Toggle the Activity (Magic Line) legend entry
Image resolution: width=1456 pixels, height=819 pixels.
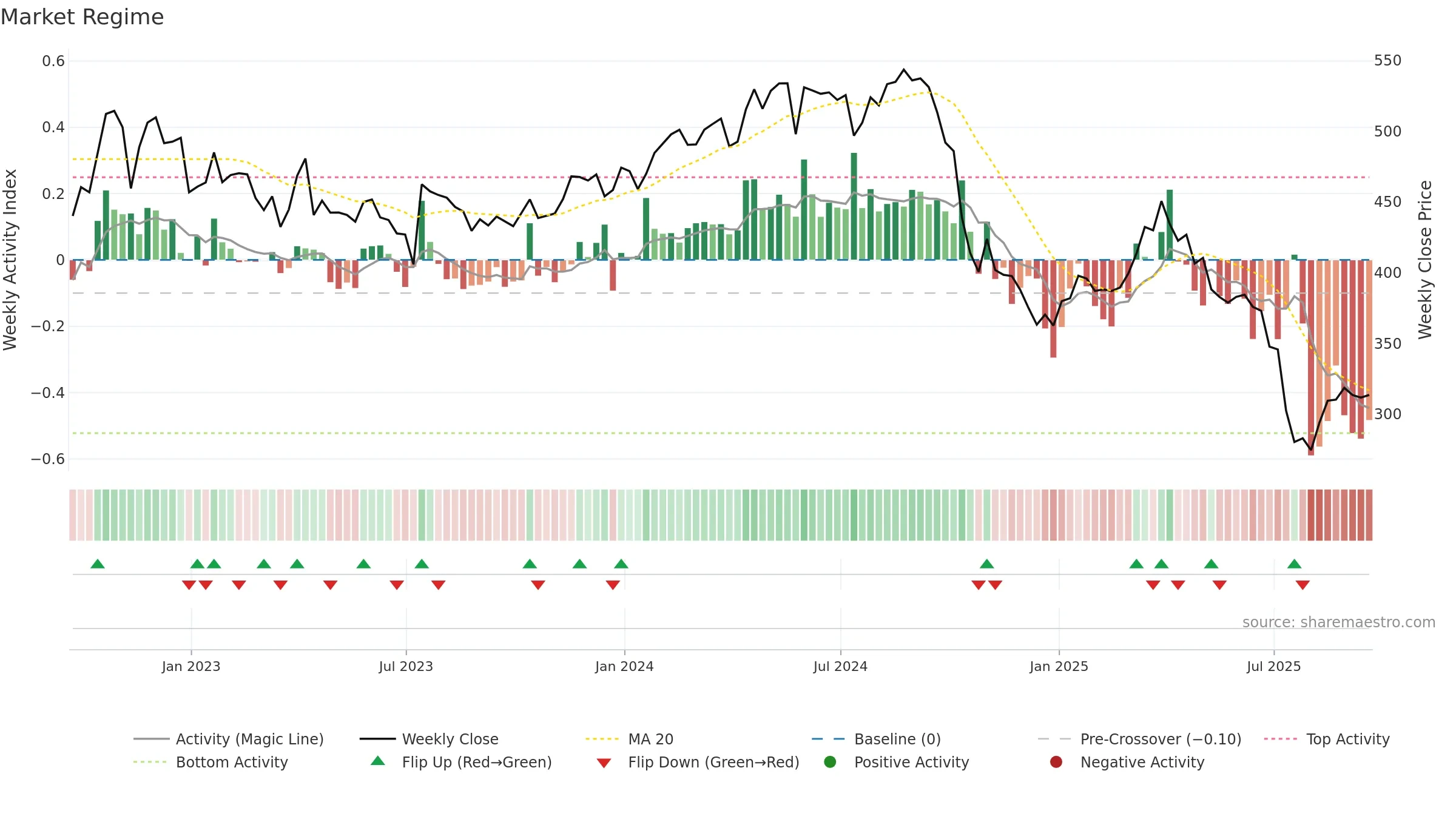(x=229, y=739)
